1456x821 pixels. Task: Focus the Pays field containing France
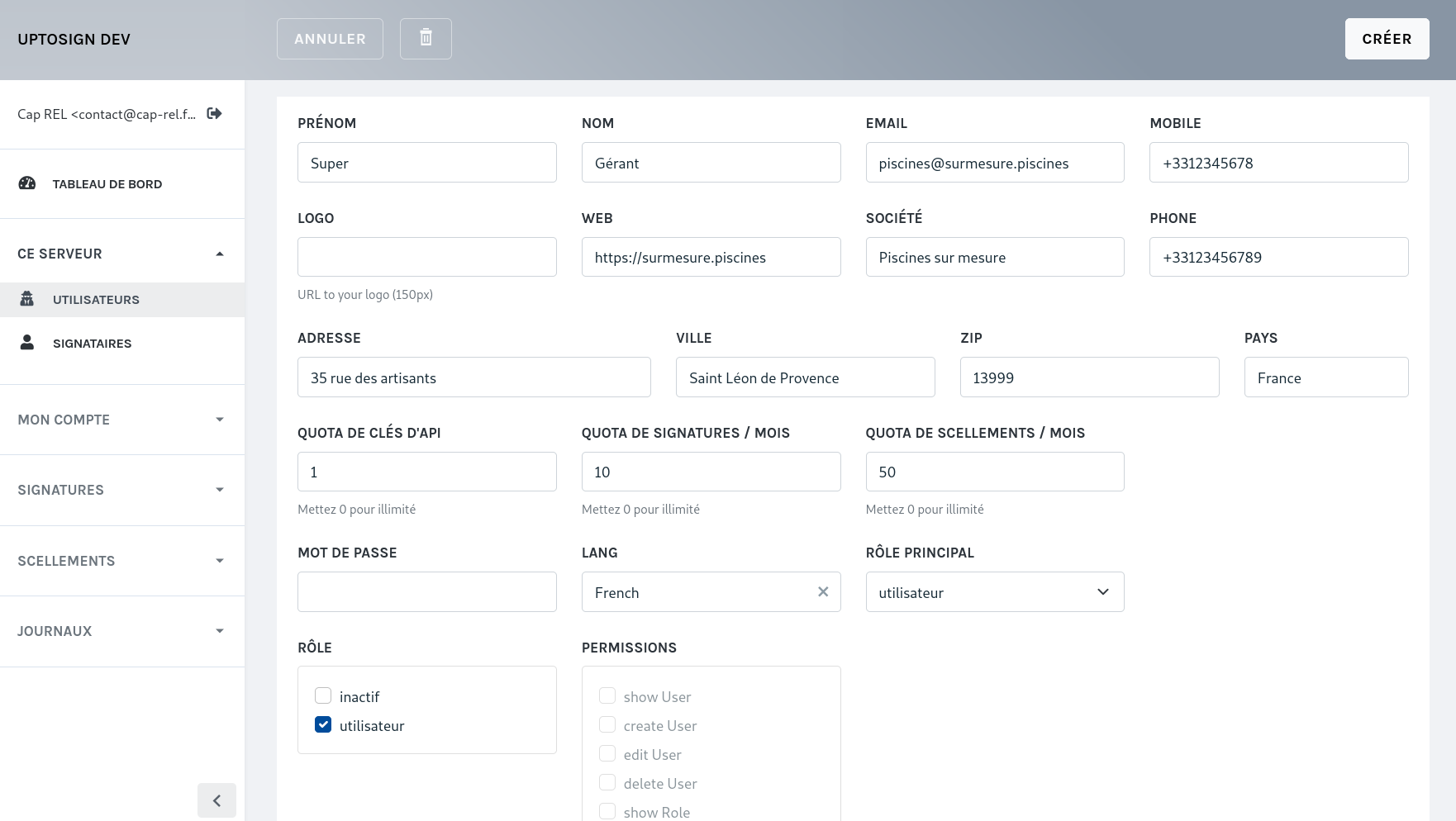1326,377
